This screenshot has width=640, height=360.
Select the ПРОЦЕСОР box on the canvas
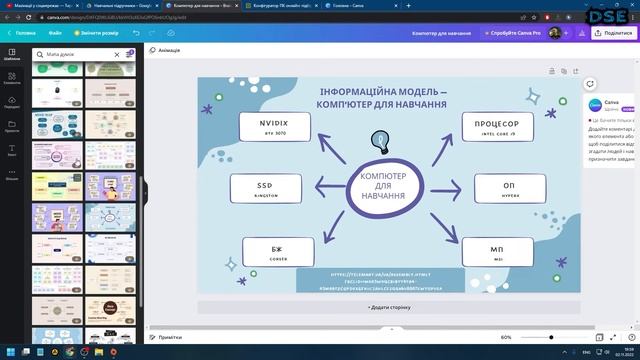(x=498, y=127)
